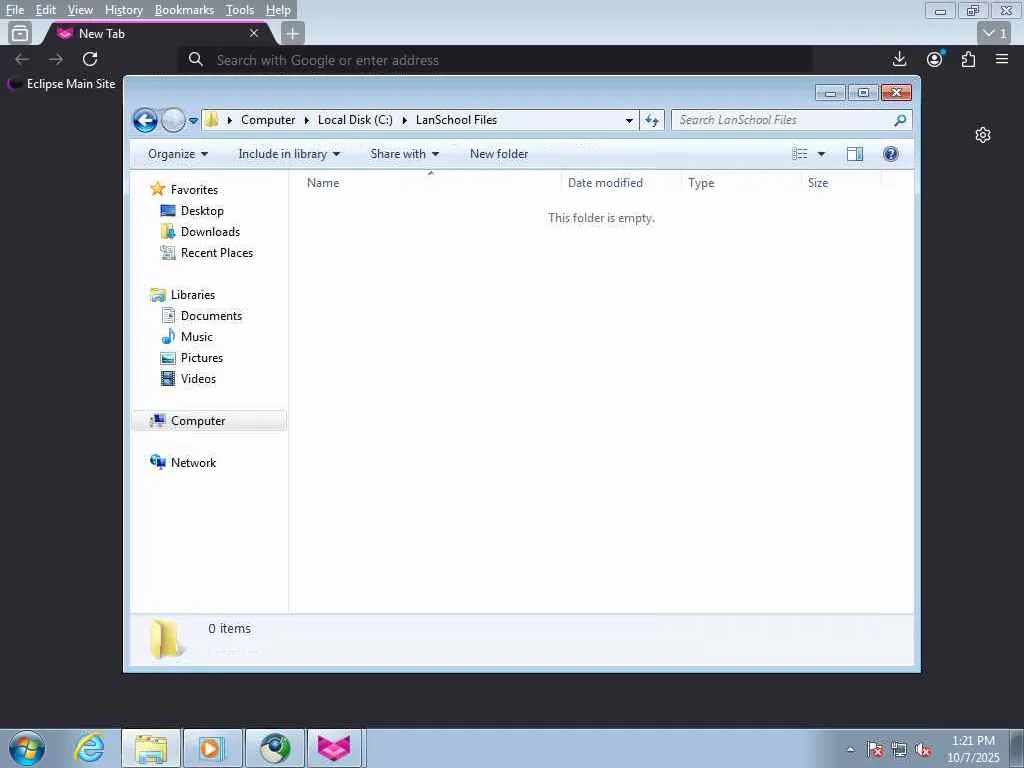Image resolution: width=1024 pixels, height=768 pixels.
Task: Open the browser extensions puzzle icon
Action: pyautogui.click(x=968, y=59)
